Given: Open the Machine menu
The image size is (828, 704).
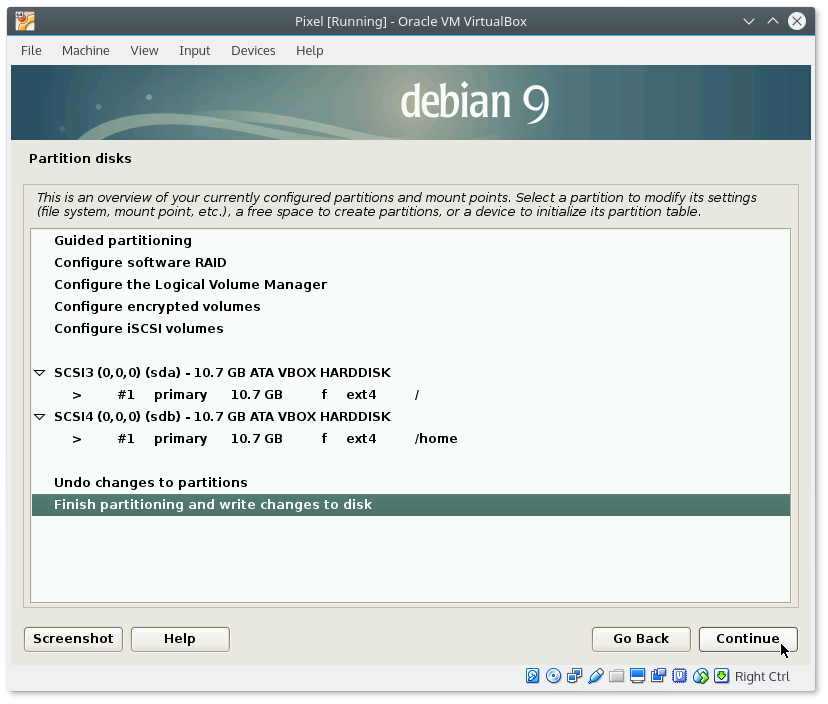Looking at the screenshot, I should tap(86, 51).
